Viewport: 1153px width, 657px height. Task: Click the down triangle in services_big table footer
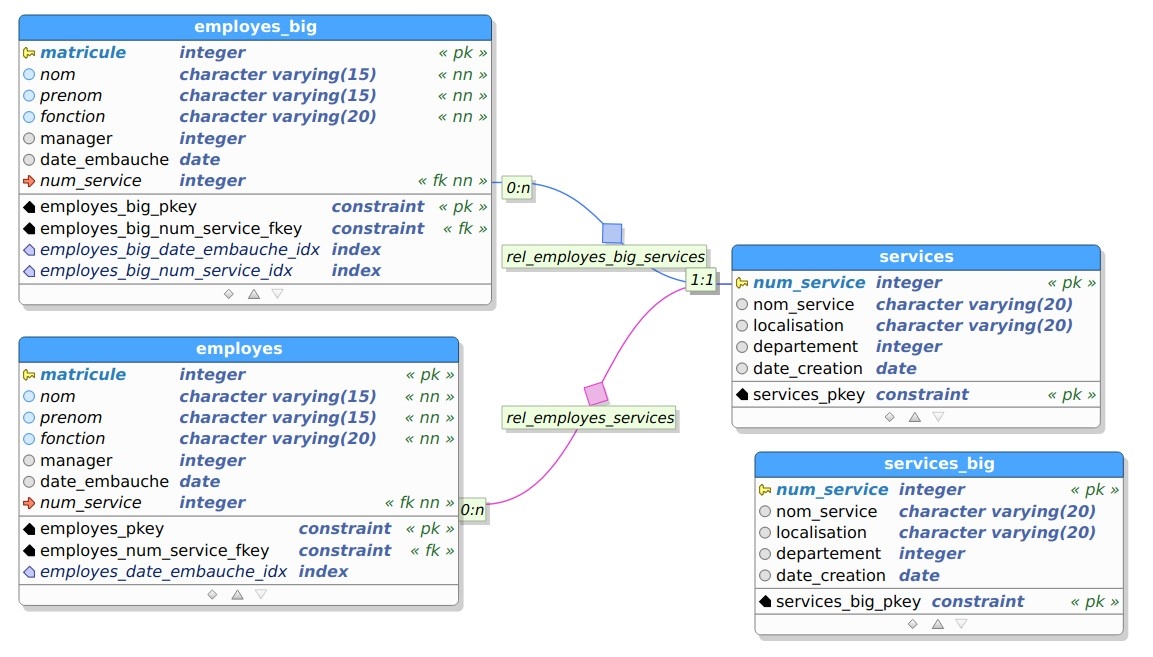(x=961, y=624)
